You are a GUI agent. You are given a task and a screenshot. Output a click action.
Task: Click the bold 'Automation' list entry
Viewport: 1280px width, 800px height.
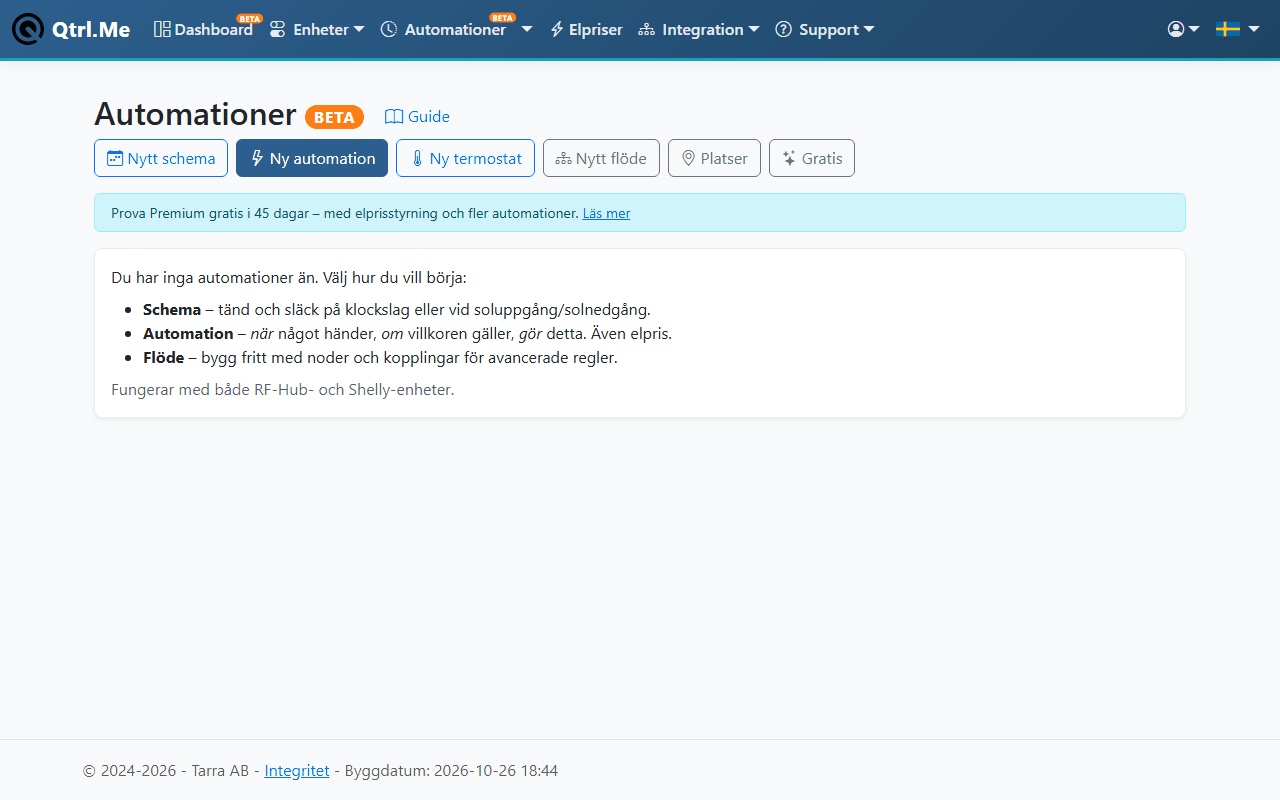[188, 334]
